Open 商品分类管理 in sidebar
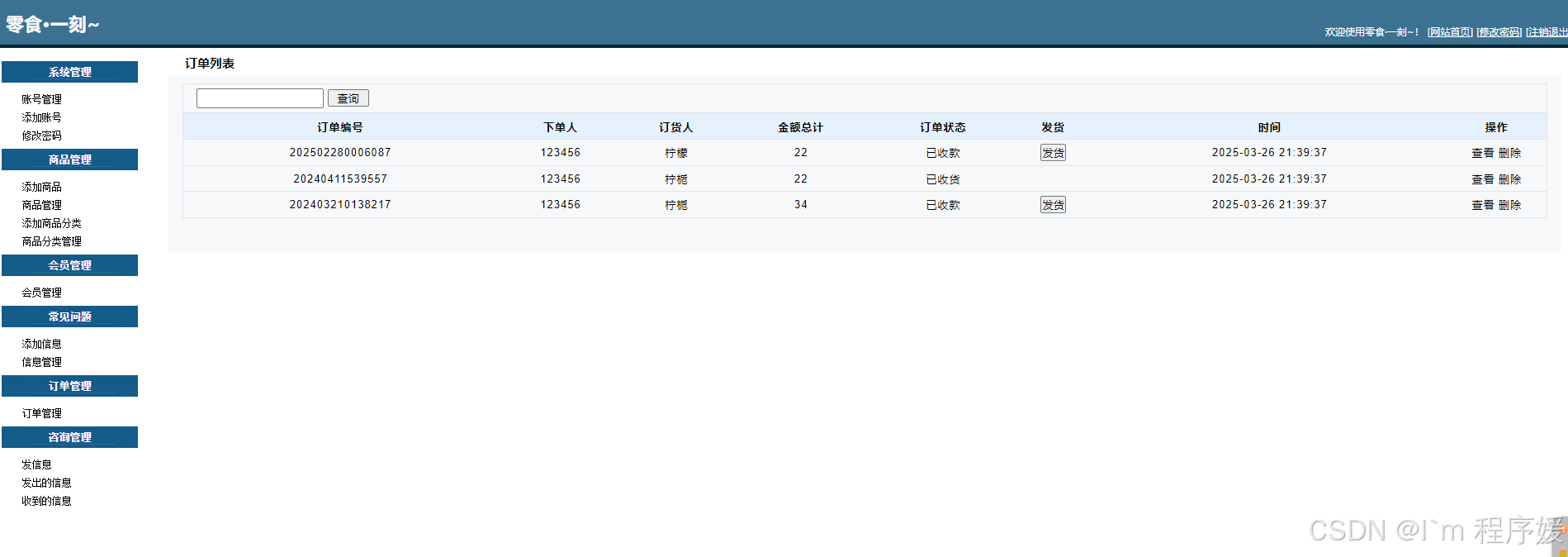1568x557 pixels. click(x=51, y=241)
